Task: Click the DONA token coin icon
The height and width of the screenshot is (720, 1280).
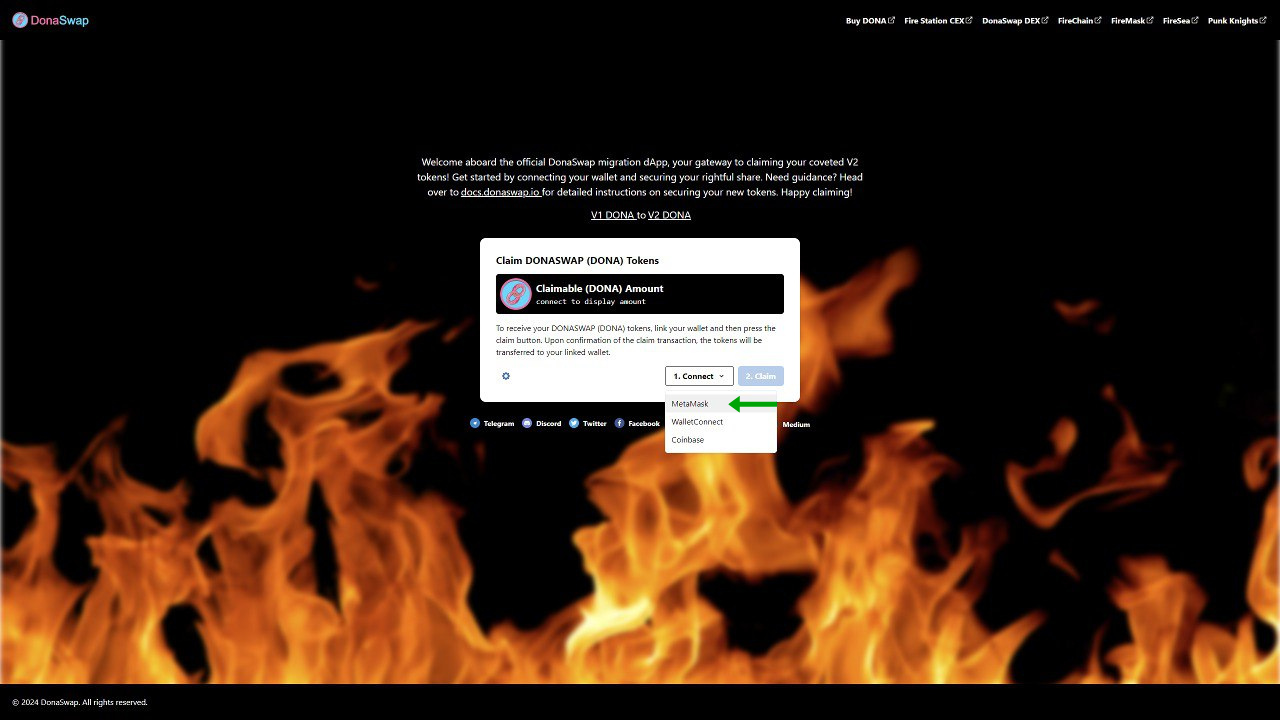Action: pyautogui.click(x=516, y=294)
